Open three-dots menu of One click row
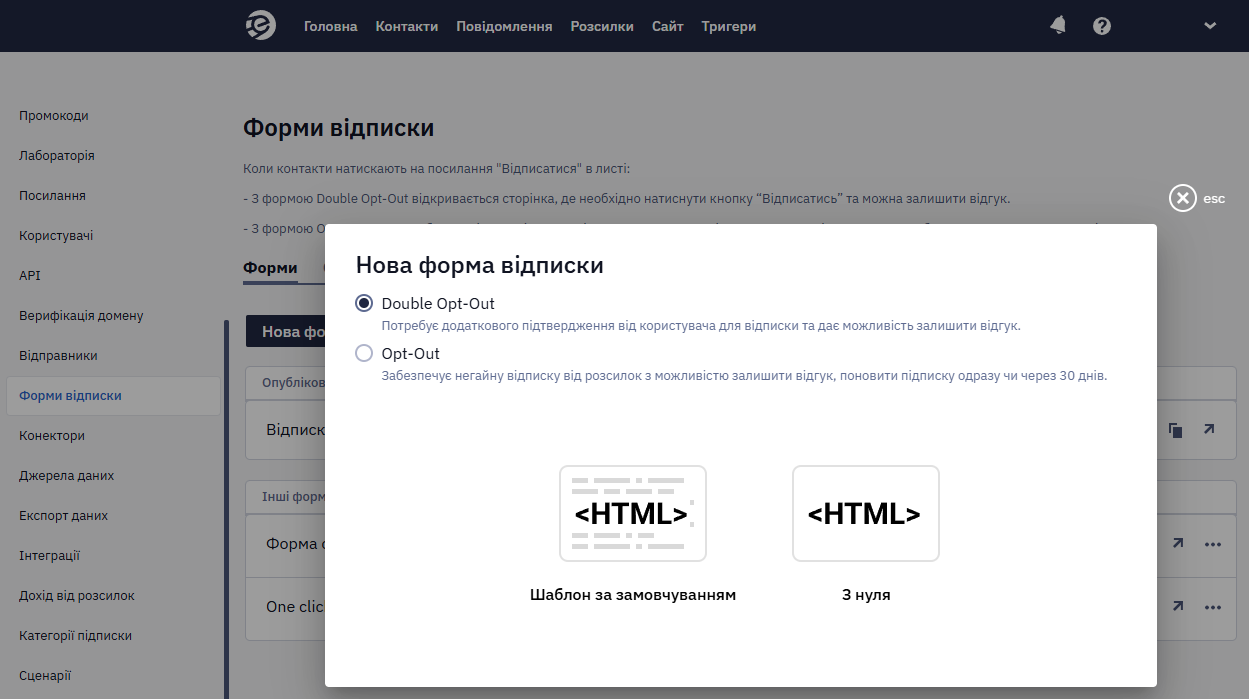Image resolution: width=1249 pixels, height=699 pixels. click(x=1213, y=607)
